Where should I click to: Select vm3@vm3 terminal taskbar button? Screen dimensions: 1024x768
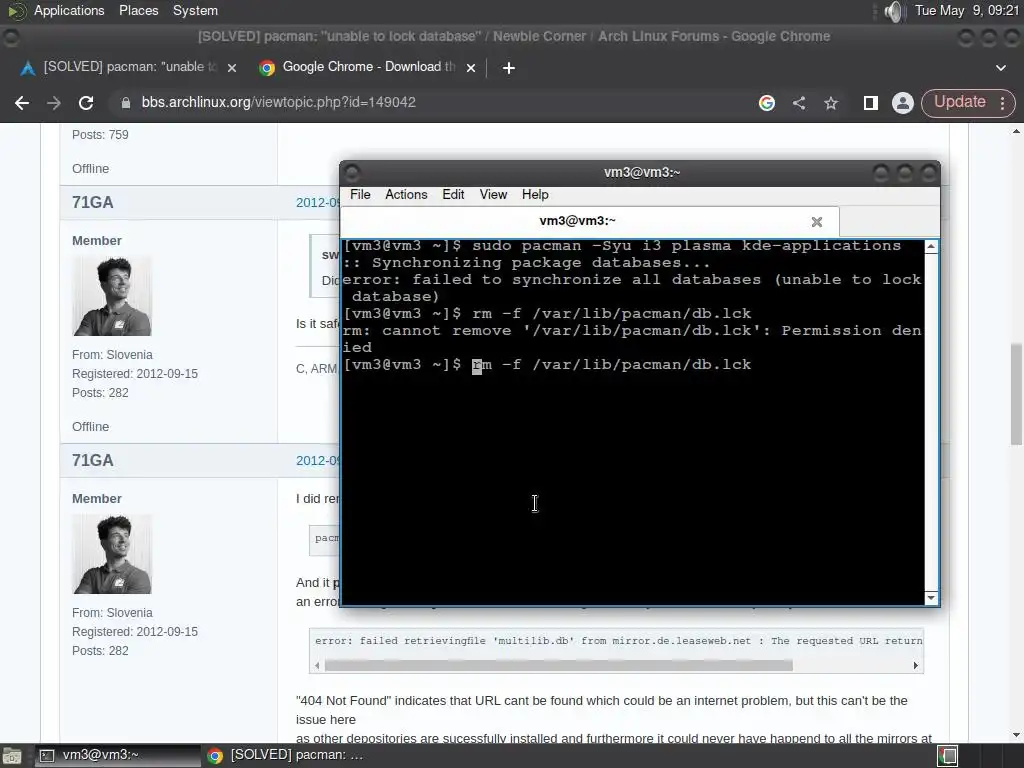click(116, 755)
